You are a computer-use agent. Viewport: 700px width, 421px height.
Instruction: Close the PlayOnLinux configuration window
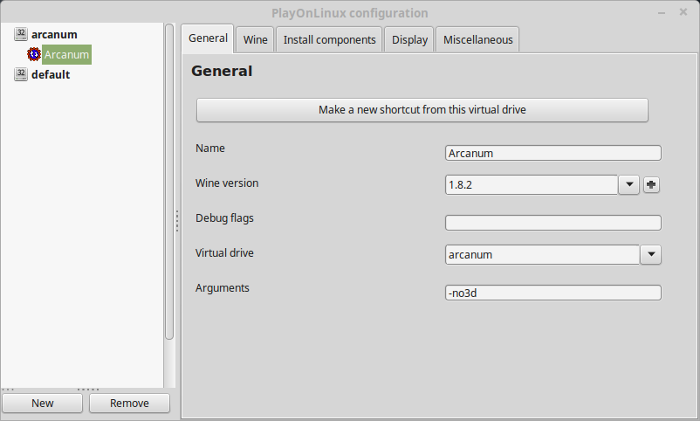click(x=683, y=12)
